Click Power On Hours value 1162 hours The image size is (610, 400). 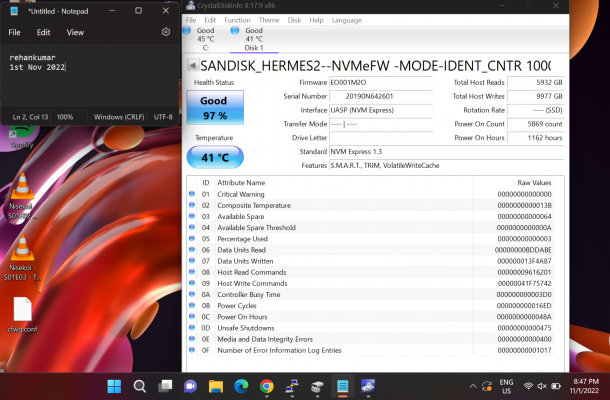(536, 138)
